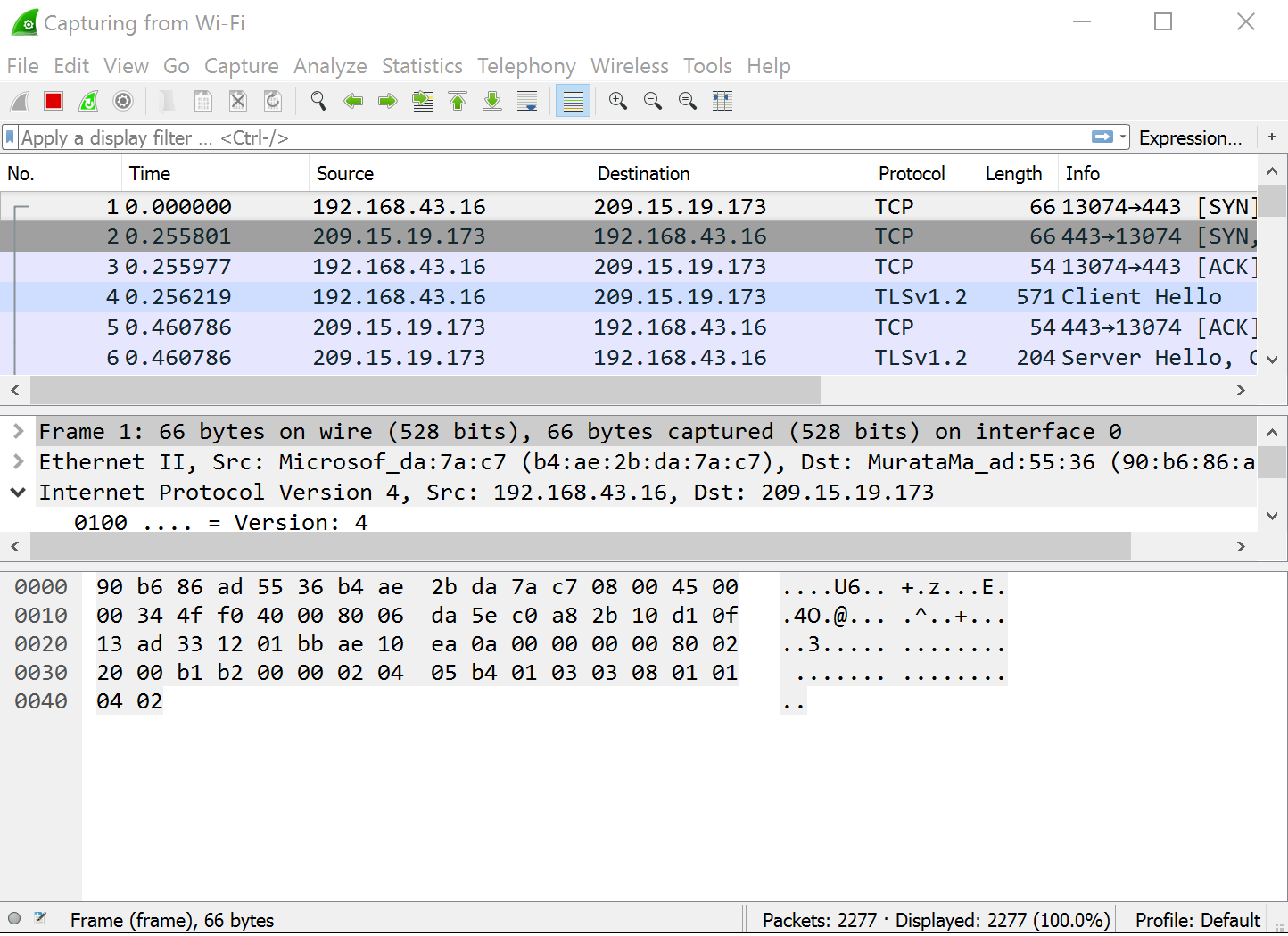Toggle packet list colorization
The height and width of the screenshot is (936, 1288).
pyautogui.click(x=573, y=102)
